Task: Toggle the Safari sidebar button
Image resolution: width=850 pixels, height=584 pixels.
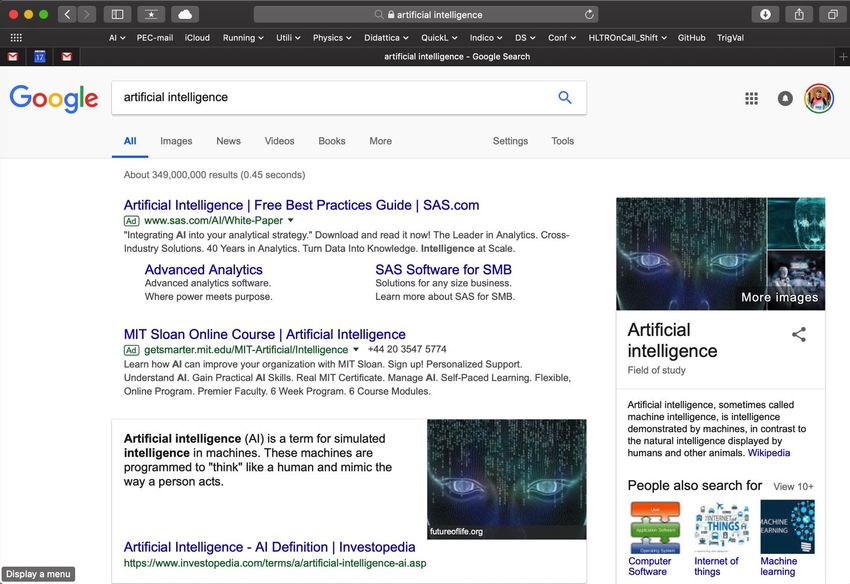Action: 118,15
